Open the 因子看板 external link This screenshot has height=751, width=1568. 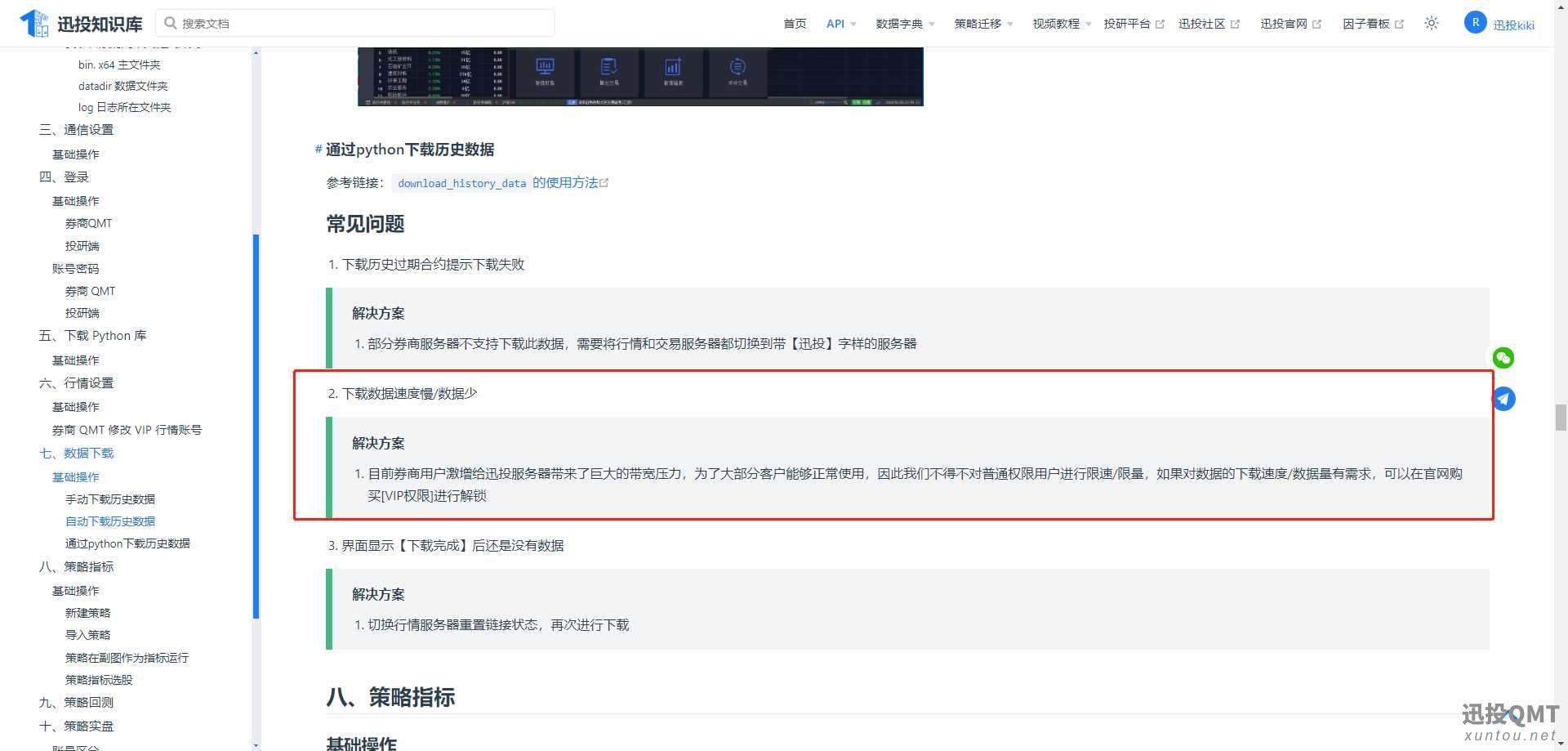pyautogui.click(x=1373, y=24)
